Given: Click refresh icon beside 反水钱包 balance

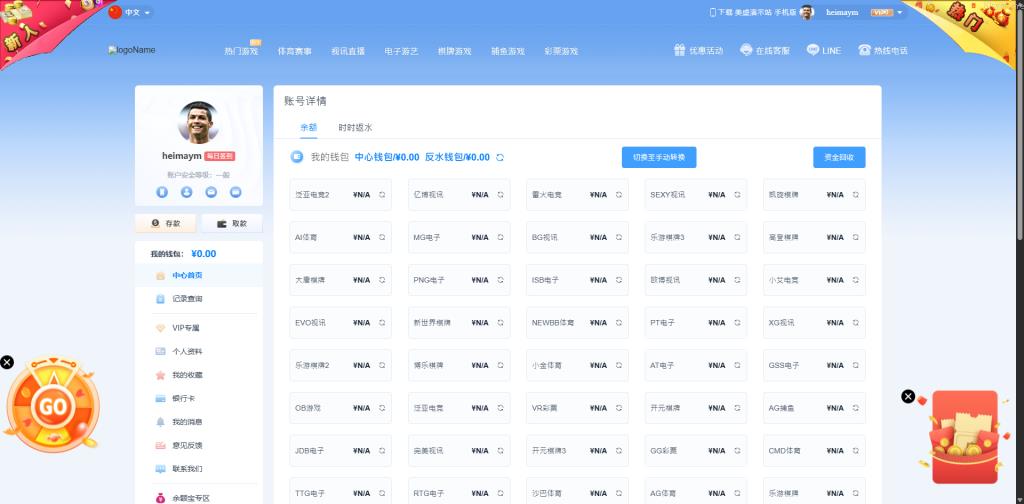Looking at the screenshot, I should click(x=500, y=157).
